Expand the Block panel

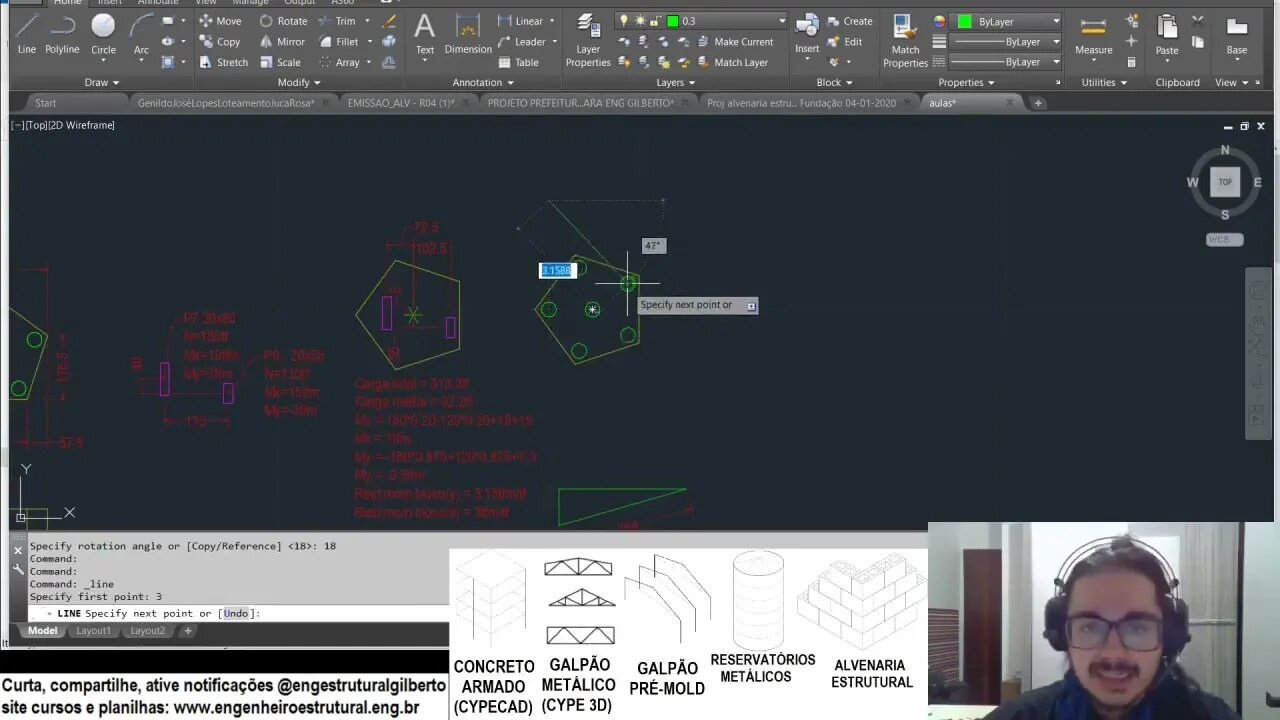(x=834, y=83)
